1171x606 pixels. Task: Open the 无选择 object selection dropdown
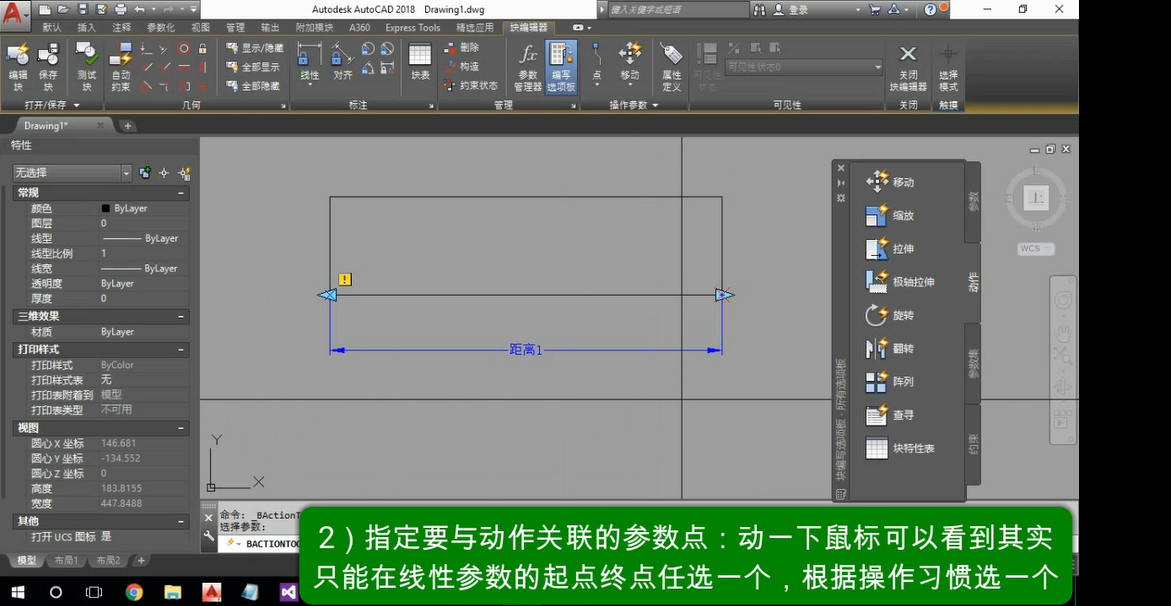click(72, 173)
